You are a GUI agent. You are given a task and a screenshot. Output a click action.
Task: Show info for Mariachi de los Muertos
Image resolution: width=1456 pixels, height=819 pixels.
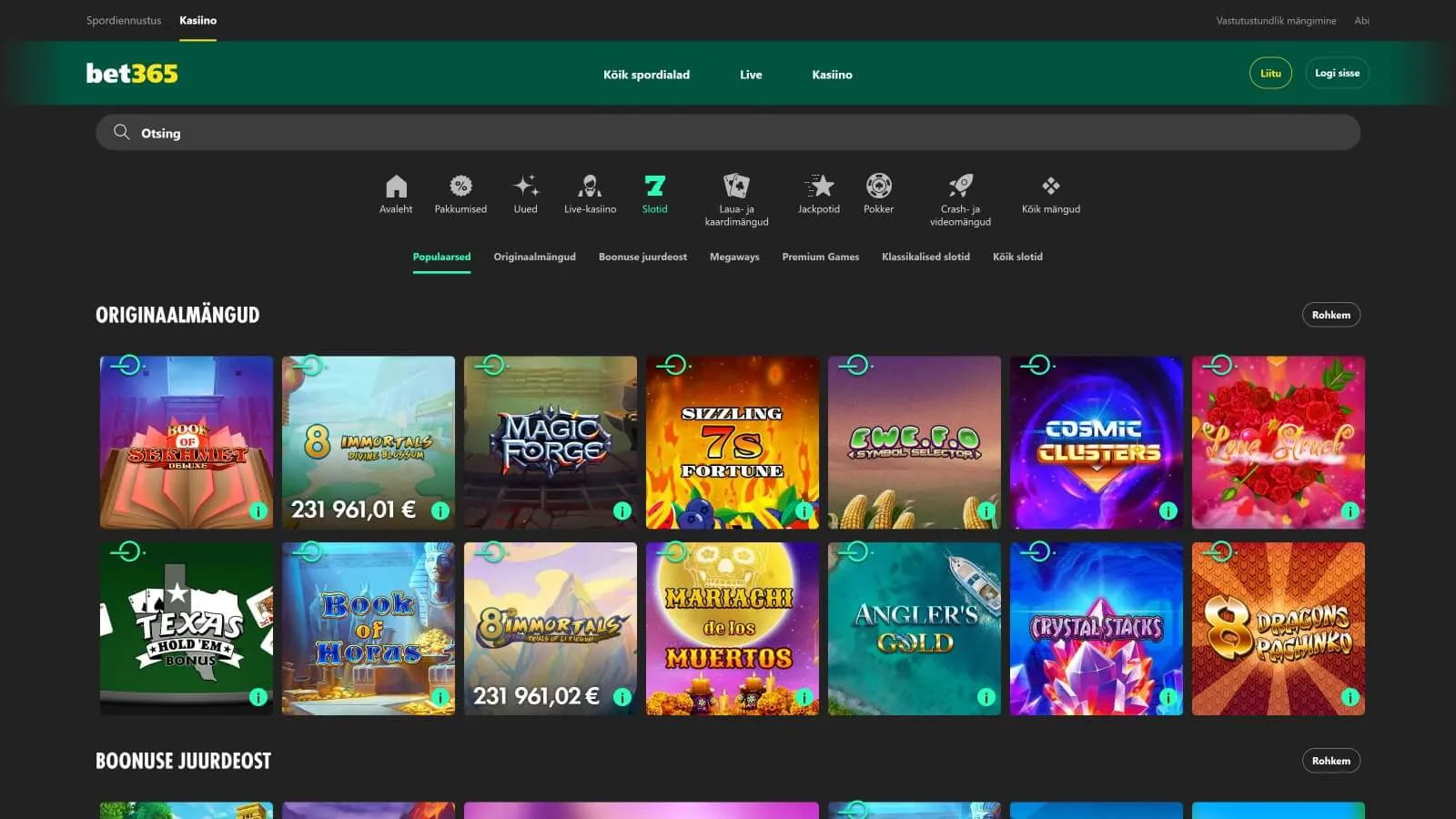(x=804, y=698)
